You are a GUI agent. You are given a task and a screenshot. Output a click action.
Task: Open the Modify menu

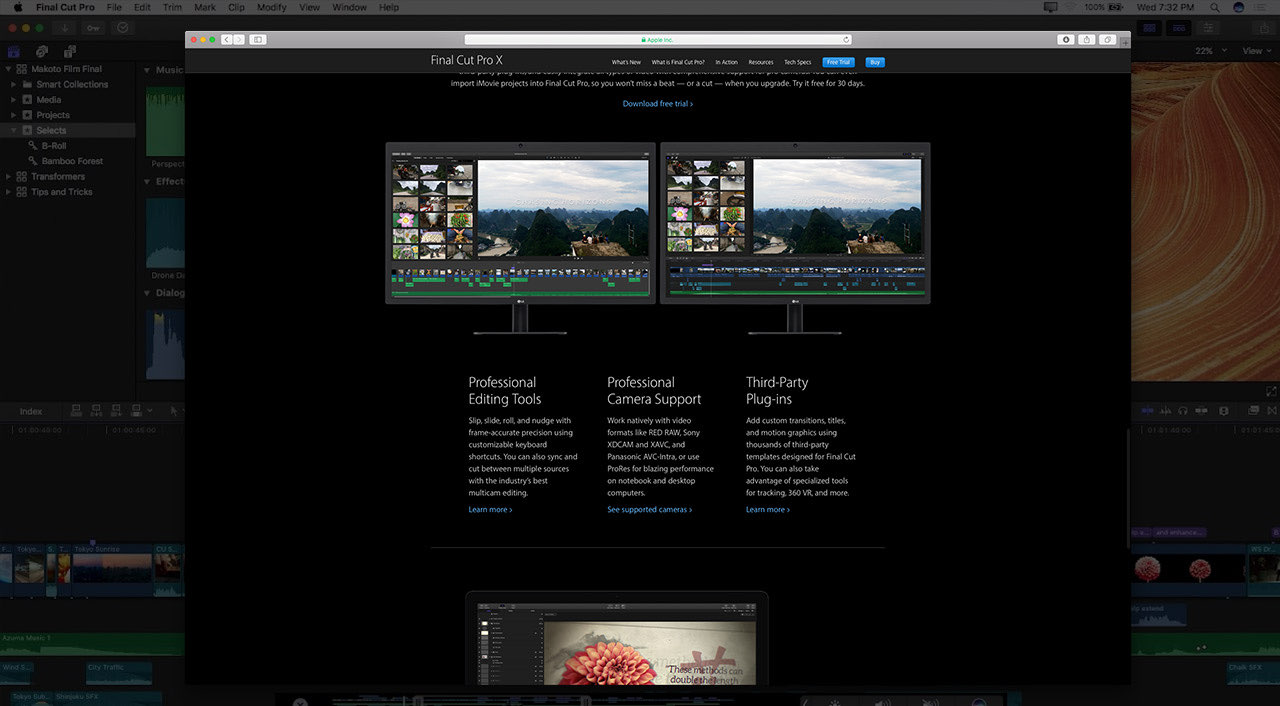(271, 7)
